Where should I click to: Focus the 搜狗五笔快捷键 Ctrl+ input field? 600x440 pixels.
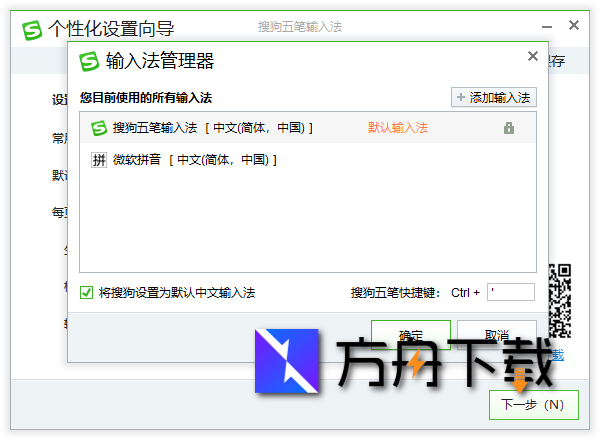tap(510, 292)
